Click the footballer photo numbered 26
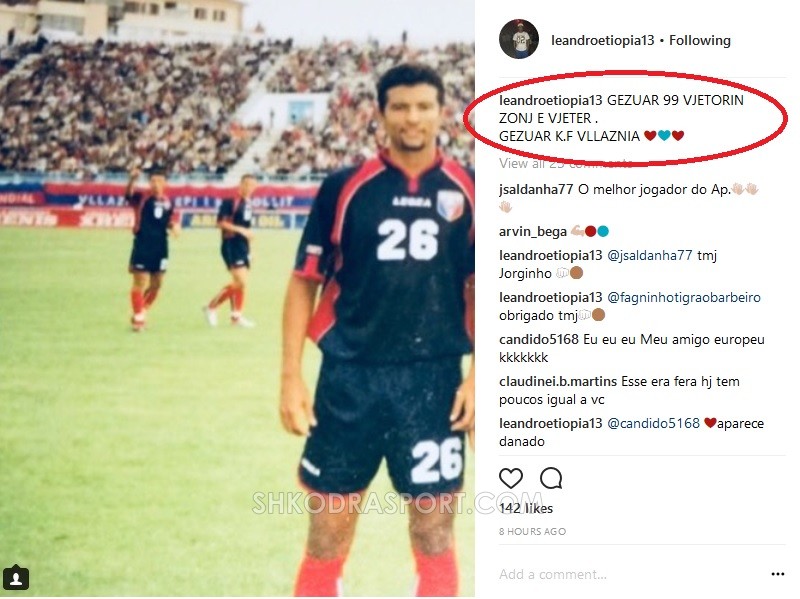Viewport: 800px width, 599px height. 237,298
